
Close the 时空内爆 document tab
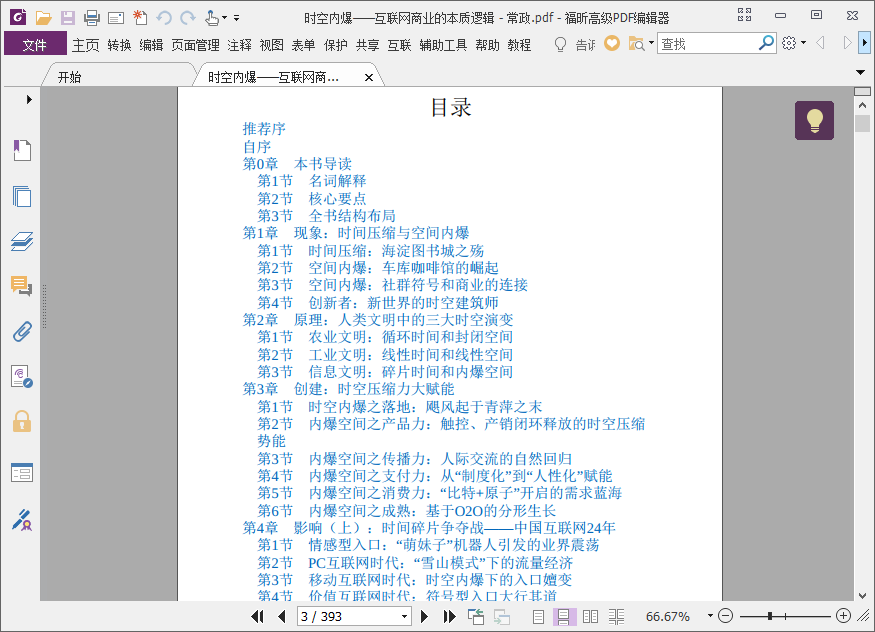coord(369,78)
